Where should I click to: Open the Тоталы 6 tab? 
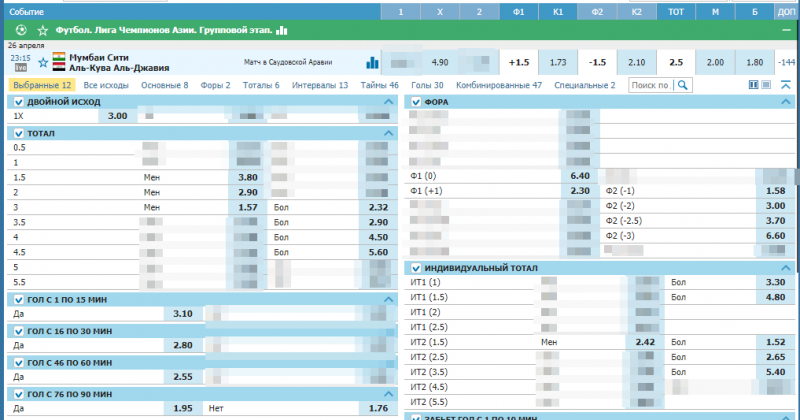tap(261, 86)
